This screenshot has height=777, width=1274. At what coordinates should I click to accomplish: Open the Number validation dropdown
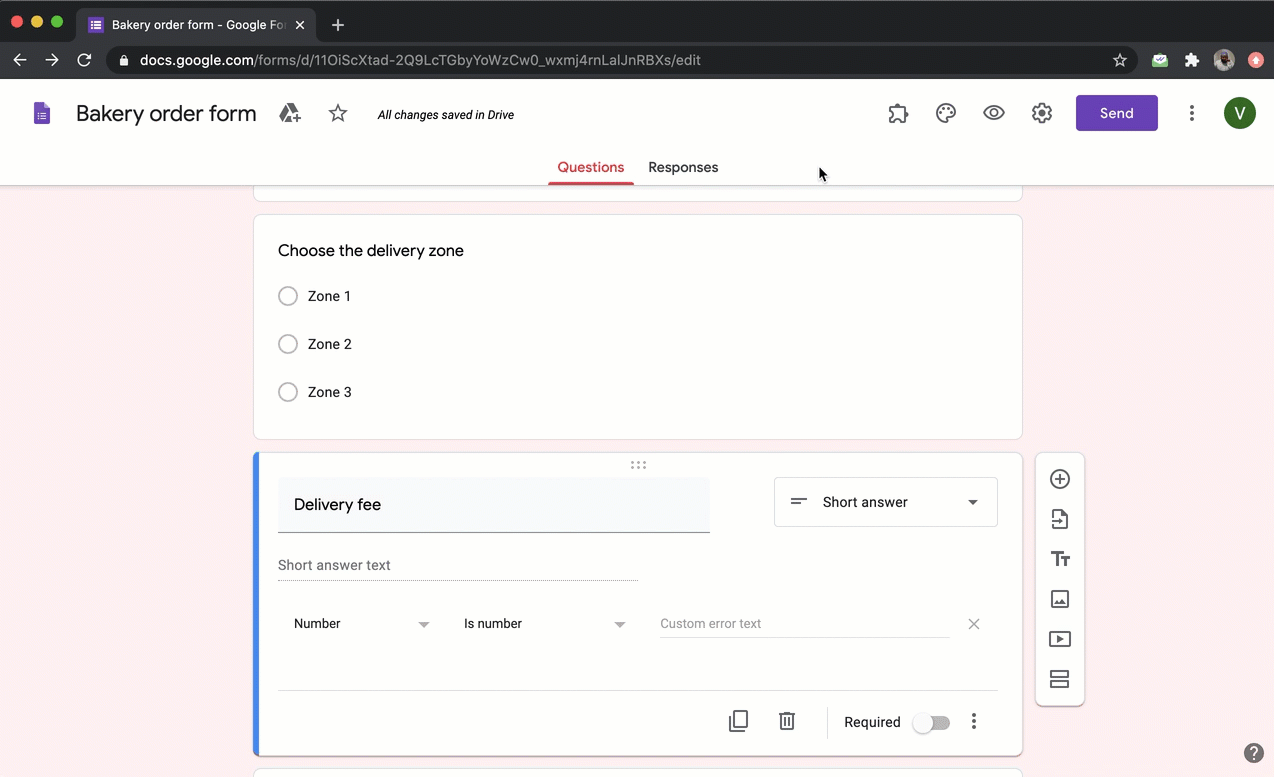[362, 623]
